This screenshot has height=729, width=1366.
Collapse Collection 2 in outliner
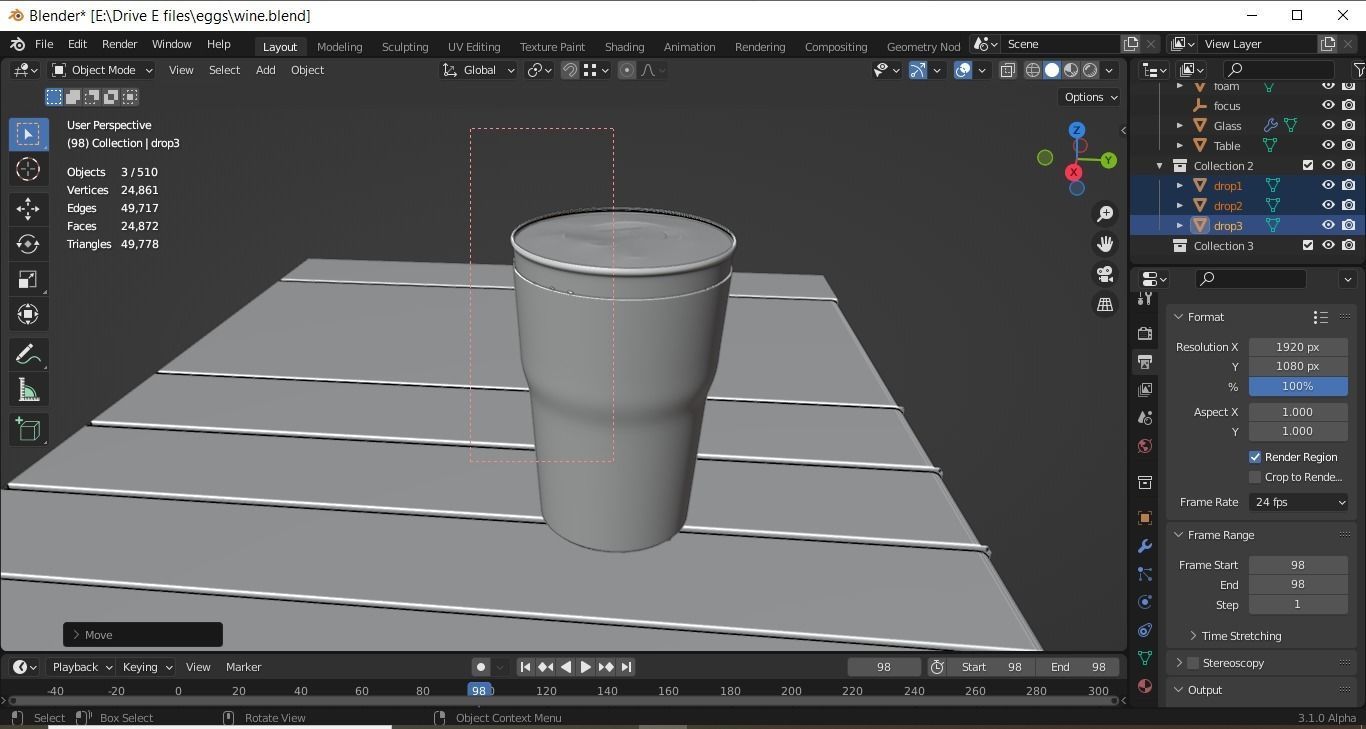(1160, 166)
